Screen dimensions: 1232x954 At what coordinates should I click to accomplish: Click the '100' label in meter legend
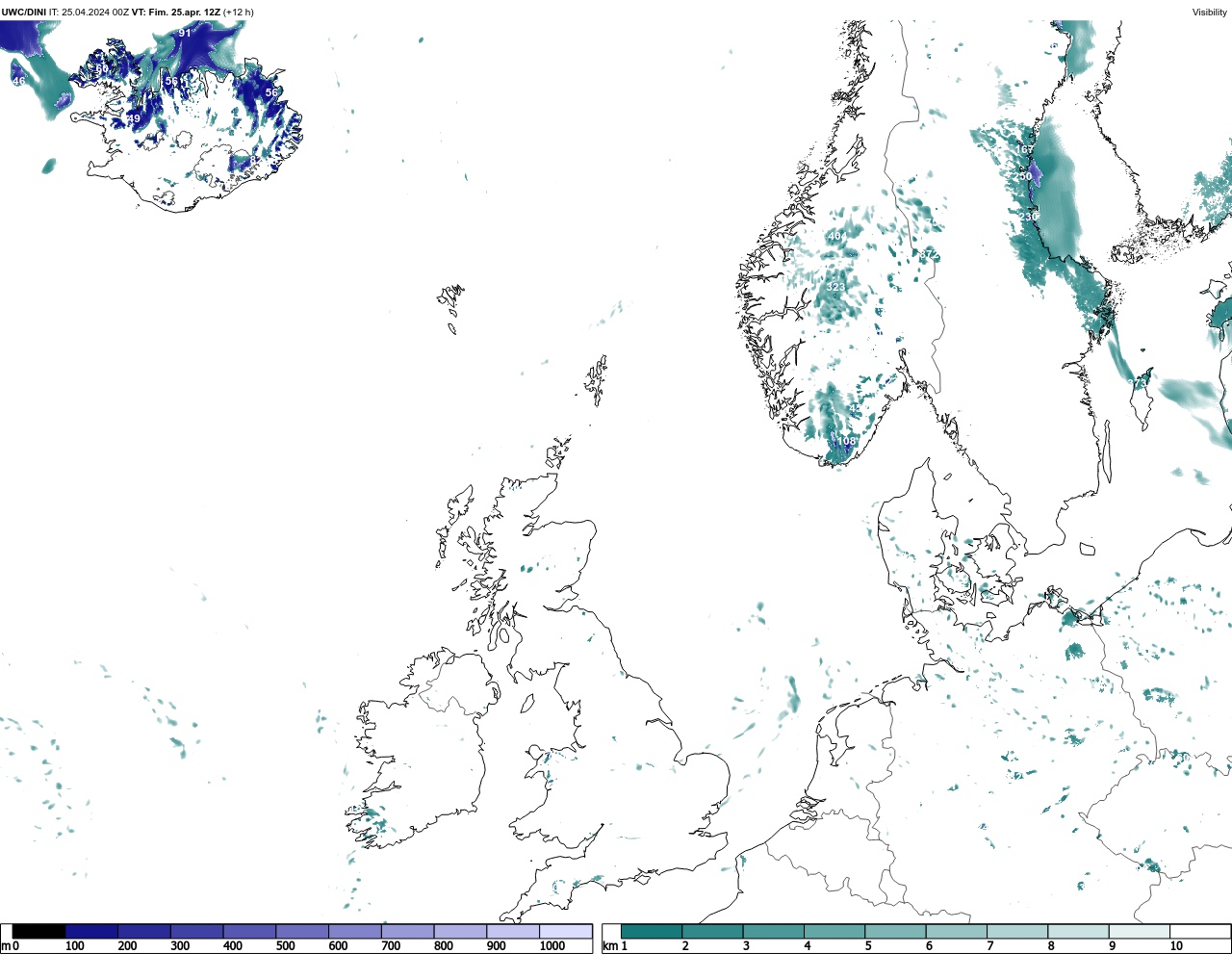click(x=75, y=946)
